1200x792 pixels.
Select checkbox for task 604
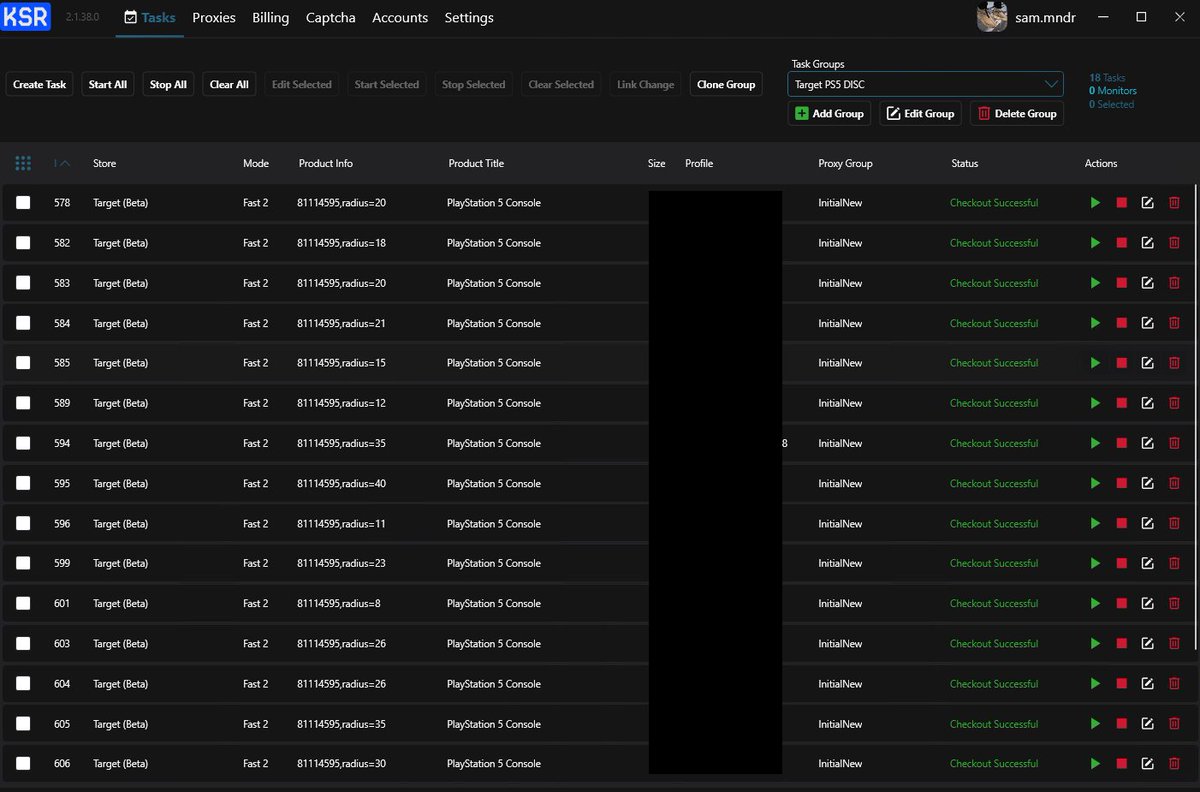[23, 684]
